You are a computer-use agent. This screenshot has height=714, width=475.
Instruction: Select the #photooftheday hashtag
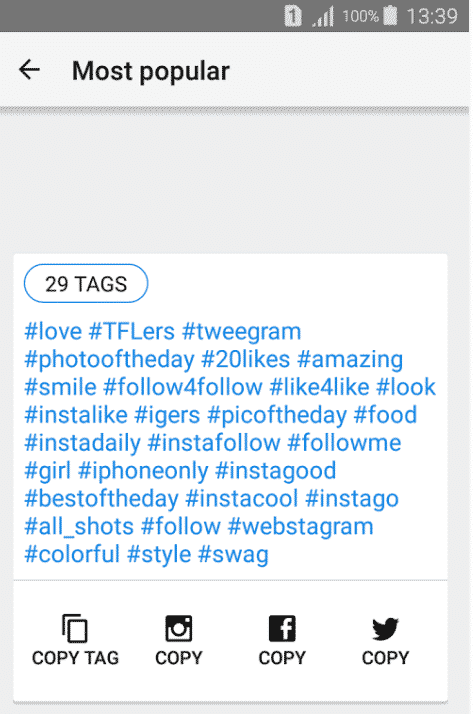[x=109, y=360]
